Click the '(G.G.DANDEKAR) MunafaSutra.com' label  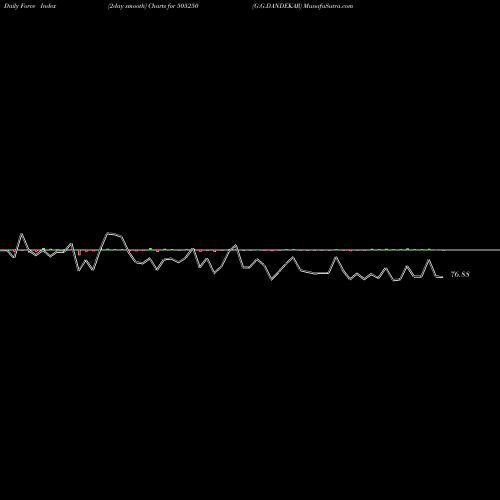pyautogui.click(x=303, y=6)
